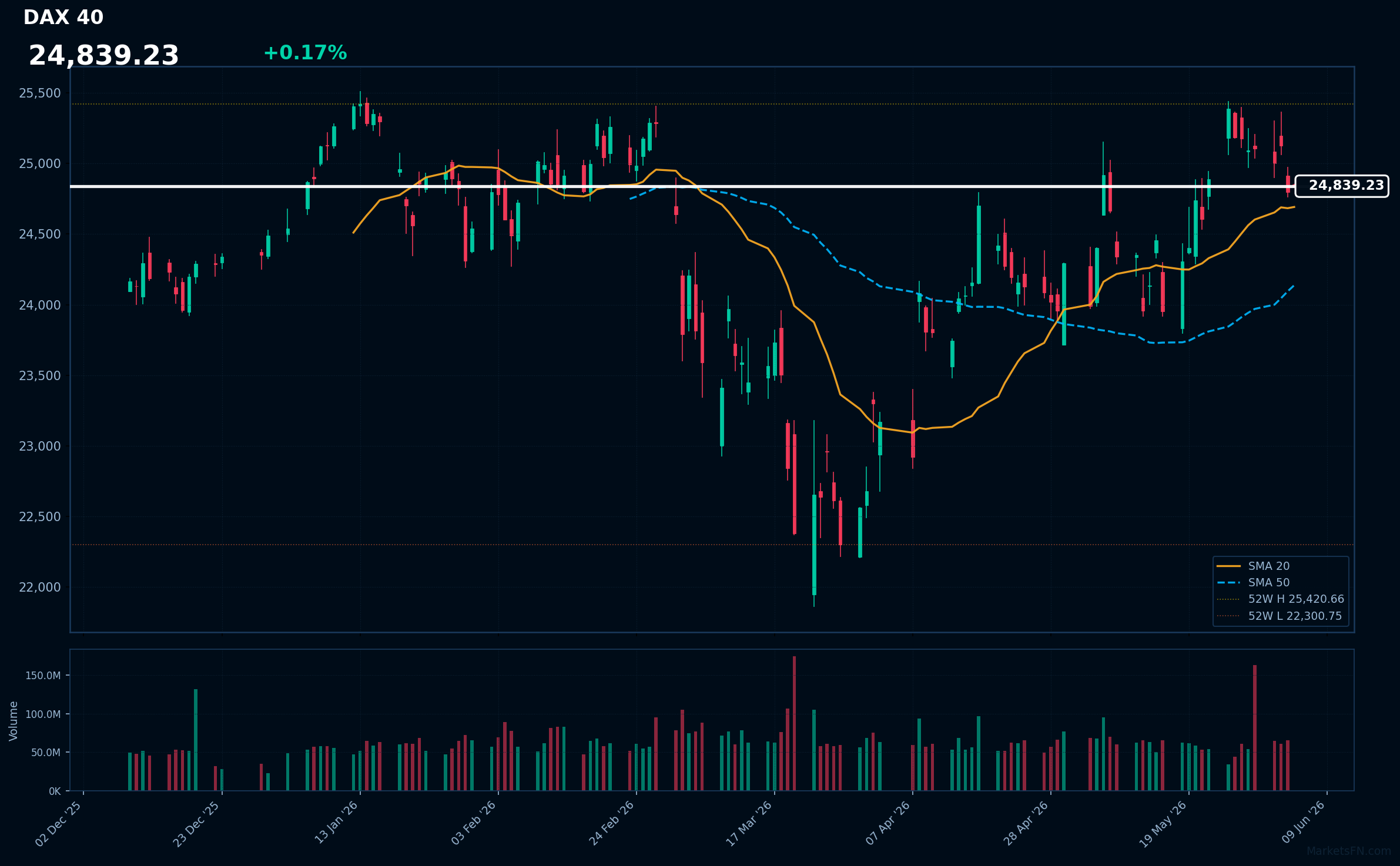The width and height of the screenshot is (1400, 866).
Task: Click the 150.0M volume axis label
Action: tap(43, 676)
